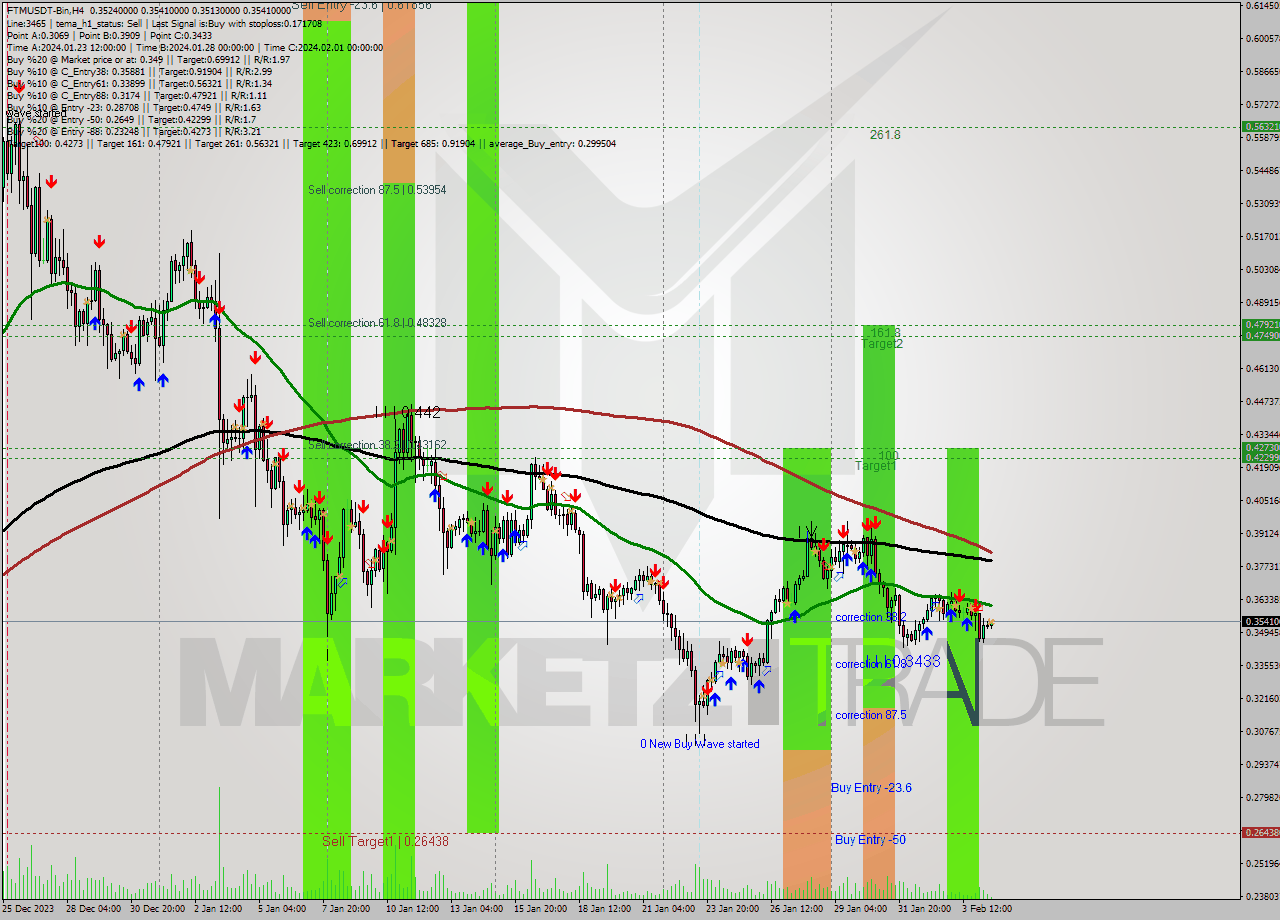Click the blue 'correction 38.2' label
Screen dimensions: 1280x920
pos(871,618)
